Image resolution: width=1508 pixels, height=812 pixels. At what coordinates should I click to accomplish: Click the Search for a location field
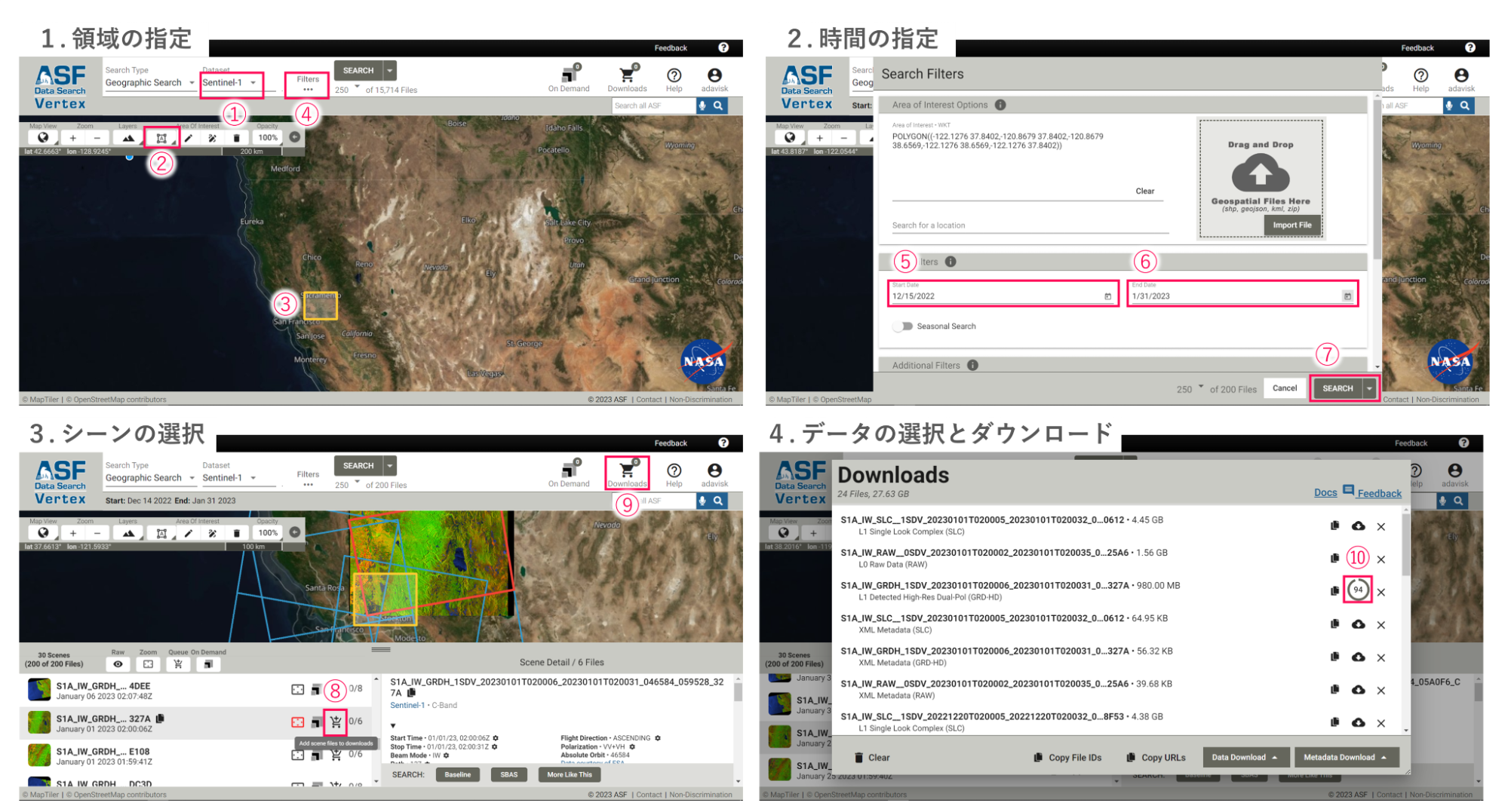[x=1030, y=225]
